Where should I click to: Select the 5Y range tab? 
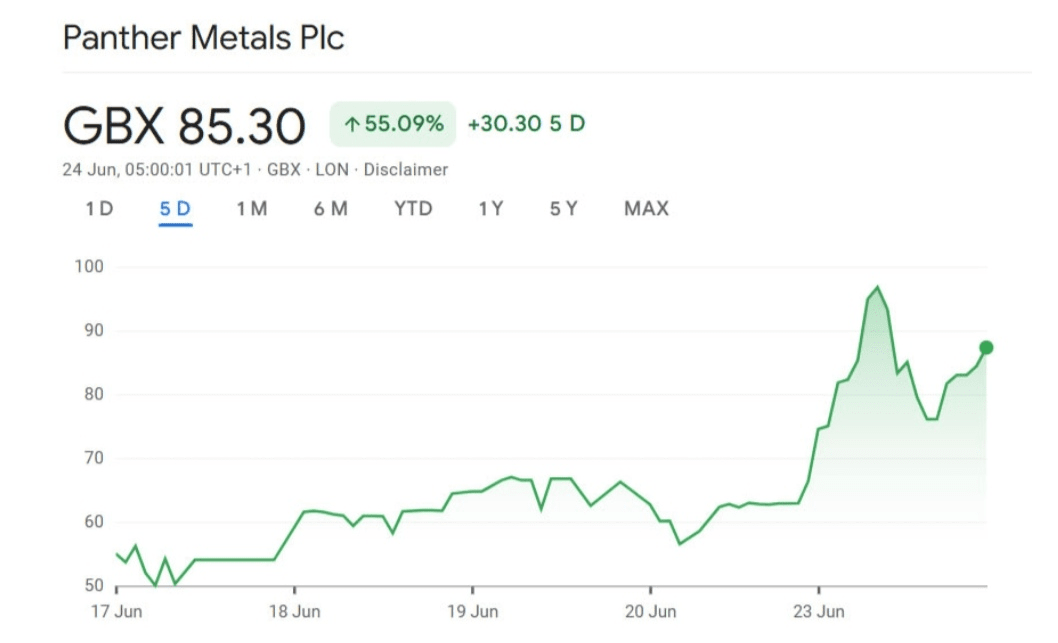tap(563, 209)
